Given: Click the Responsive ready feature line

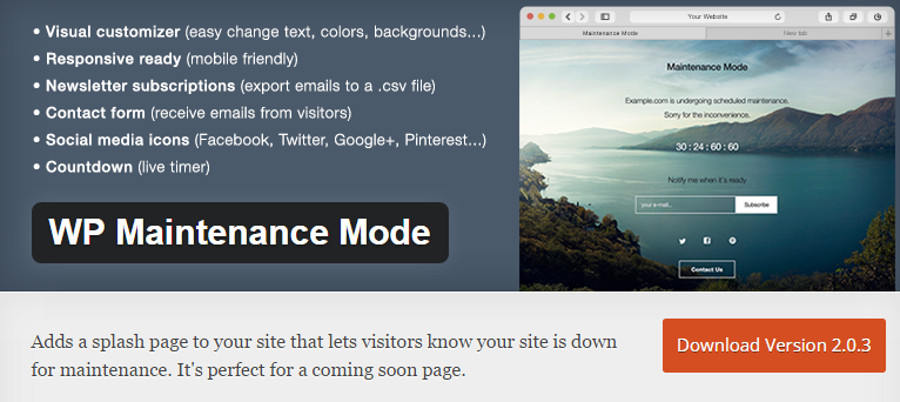Looking at the screenshot, I should click(165, 59).
